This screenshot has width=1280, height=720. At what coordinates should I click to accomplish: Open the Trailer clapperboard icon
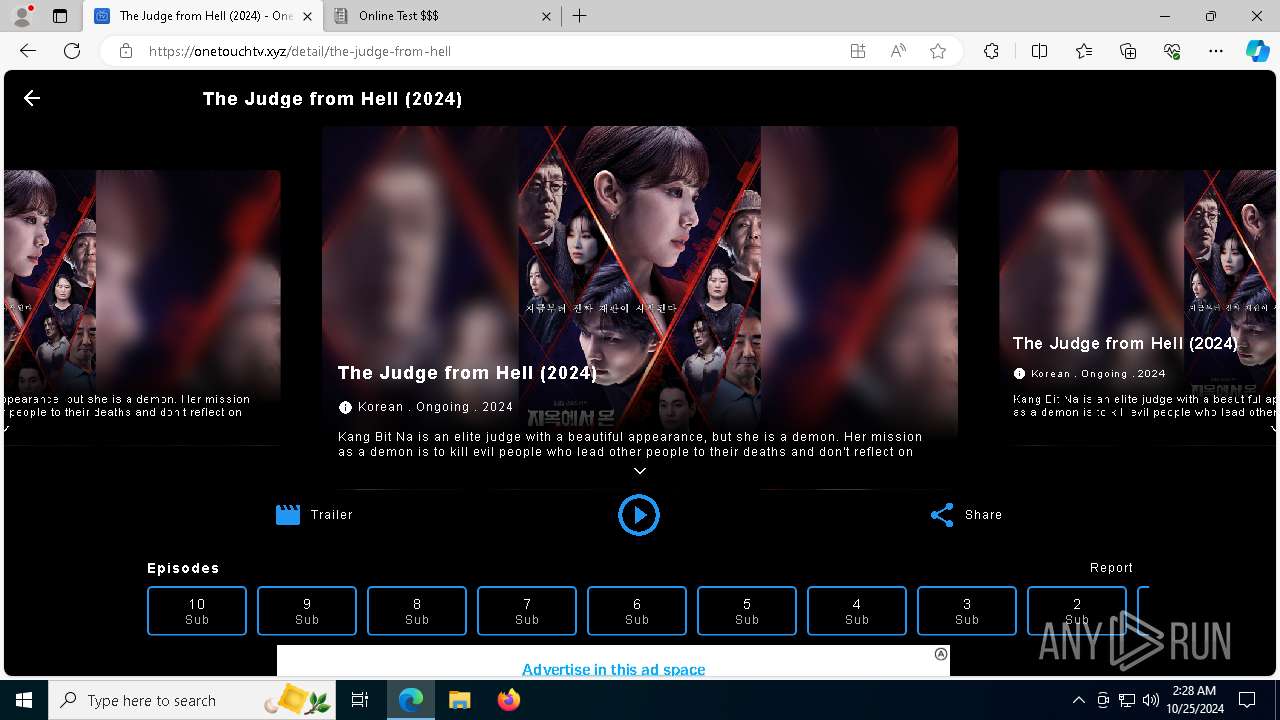pos(288,515)
